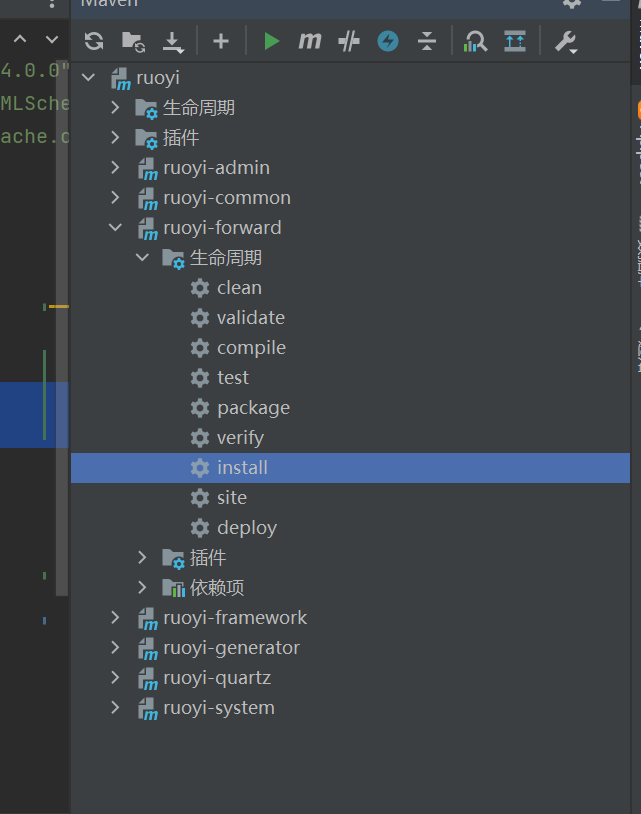Screen dimensions: 641x814
Task: Click gear icon beside compile
Action: coord(200,348)
